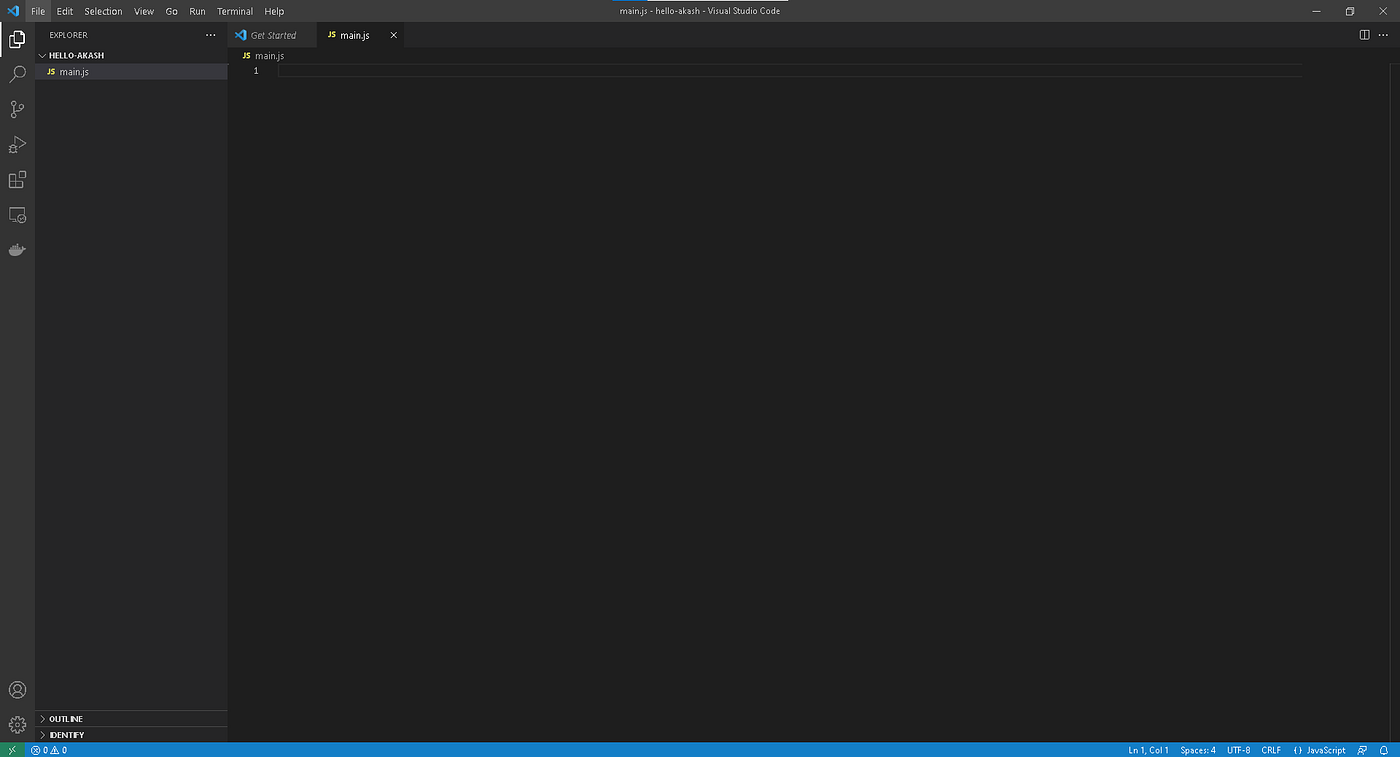1400x757 pixels.
Task: Expand the Outline section
Action: click(131, 719)
